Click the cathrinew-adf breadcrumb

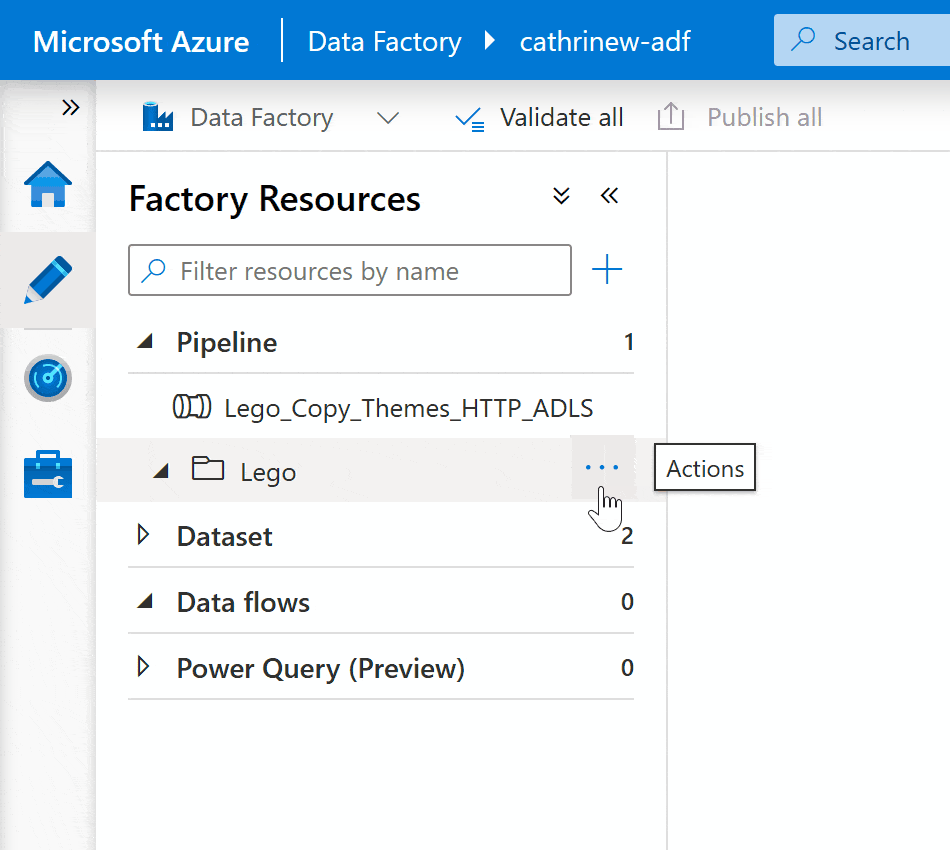click(604, 42)
